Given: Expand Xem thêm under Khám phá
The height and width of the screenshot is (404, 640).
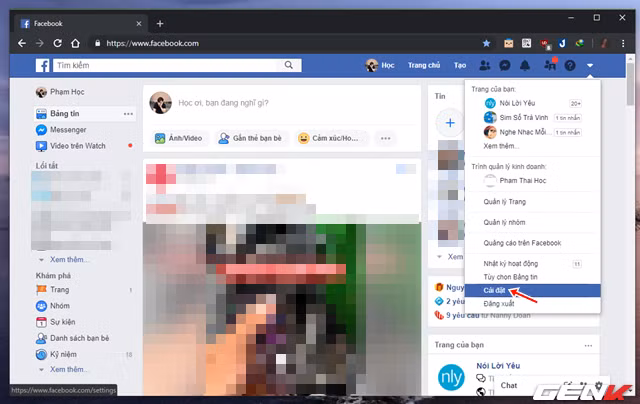Looking at the screenshot, I should (x=69, y=369).
